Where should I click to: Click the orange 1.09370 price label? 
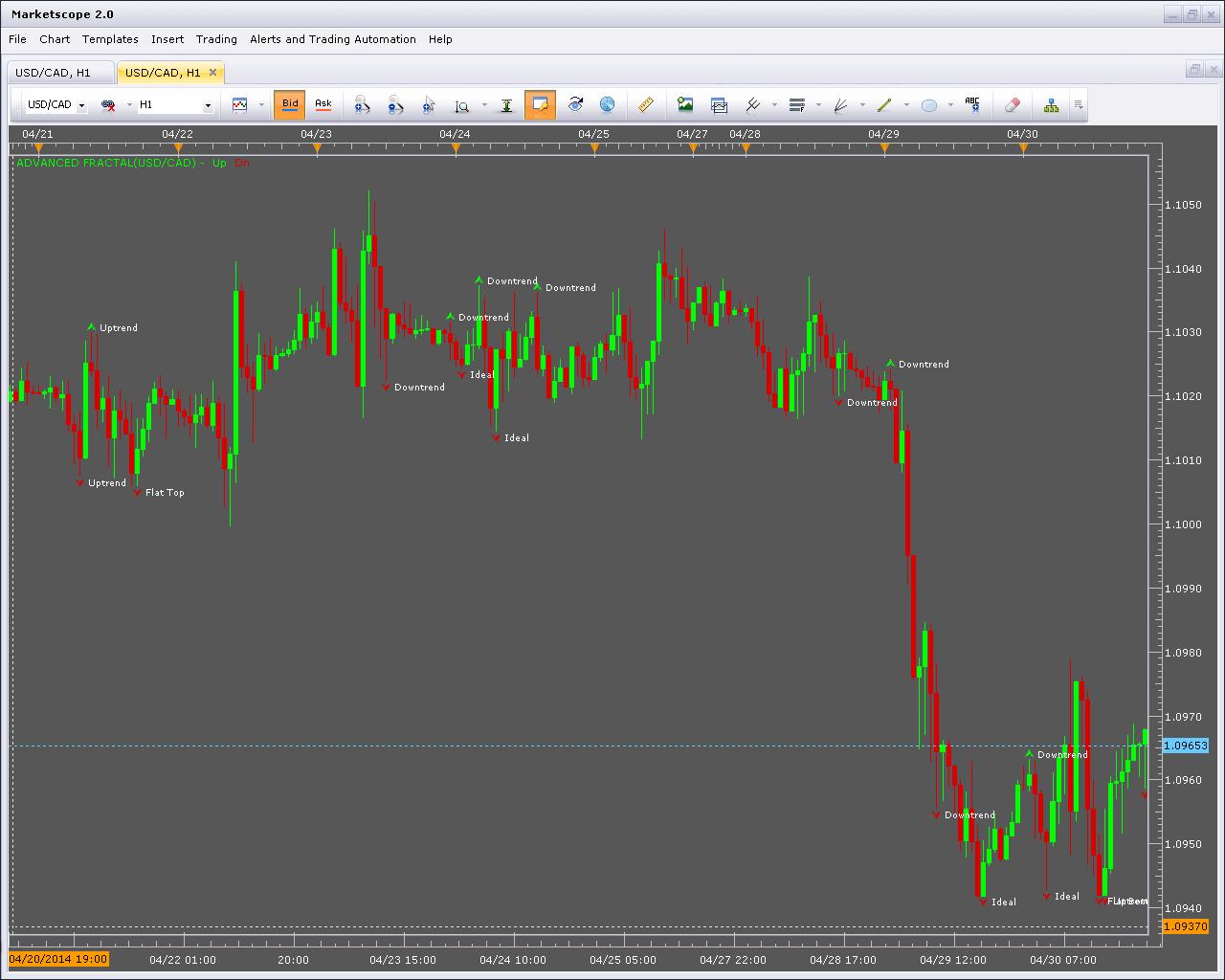1185,926
